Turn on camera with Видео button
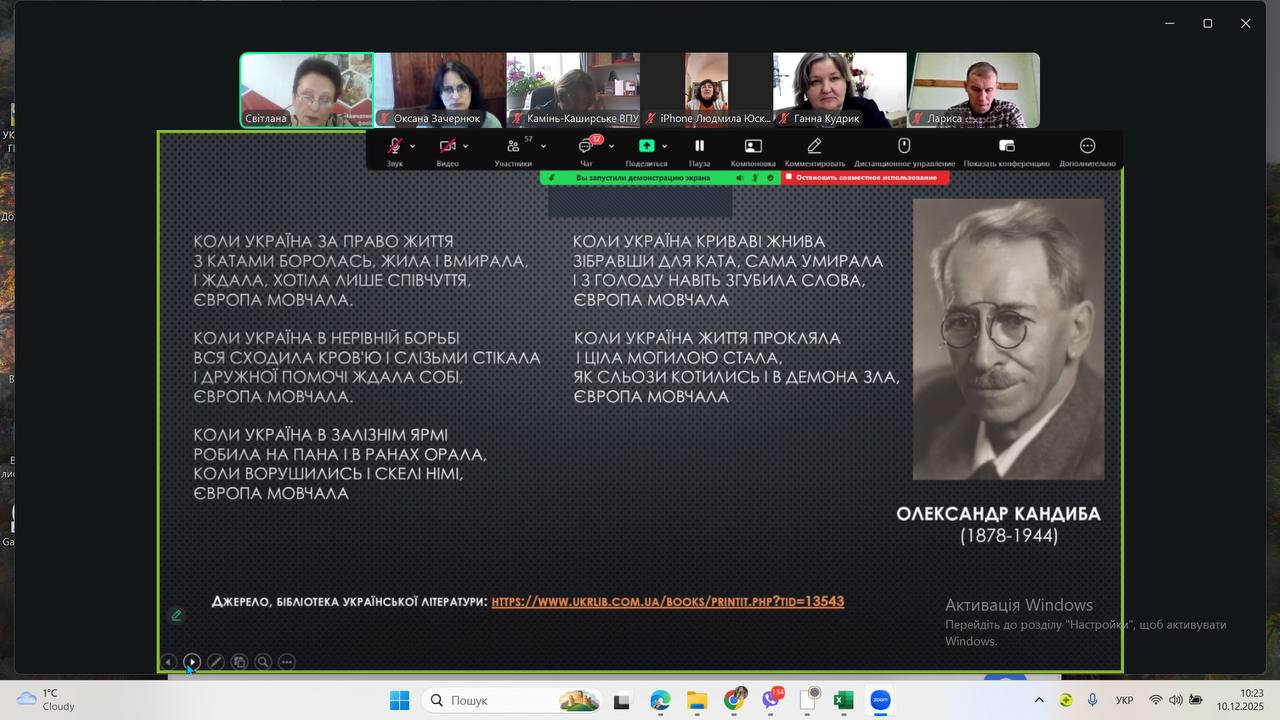1280x720 pixels. 447,147
